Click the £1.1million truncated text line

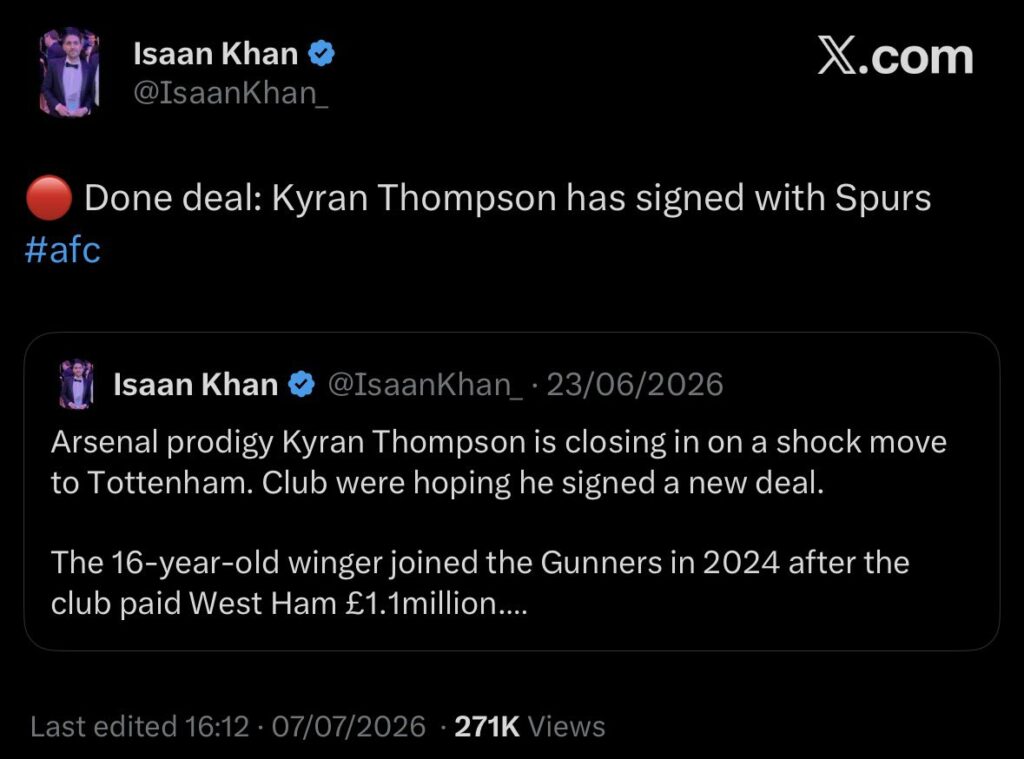click(x=289, y=603)
